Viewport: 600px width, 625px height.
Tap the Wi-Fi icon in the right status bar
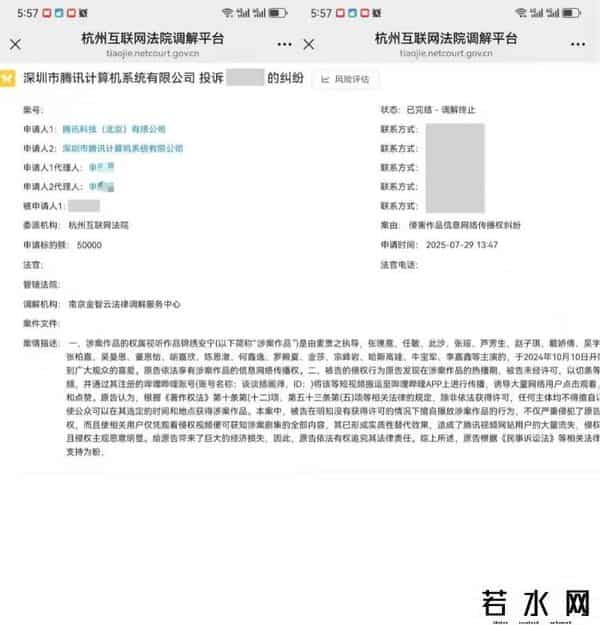point(521,13)
